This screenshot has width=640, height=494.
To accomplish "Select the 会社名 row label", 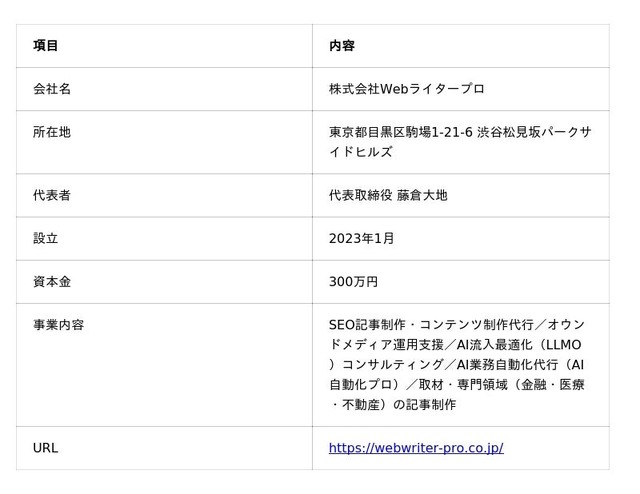I will [52, 89].
